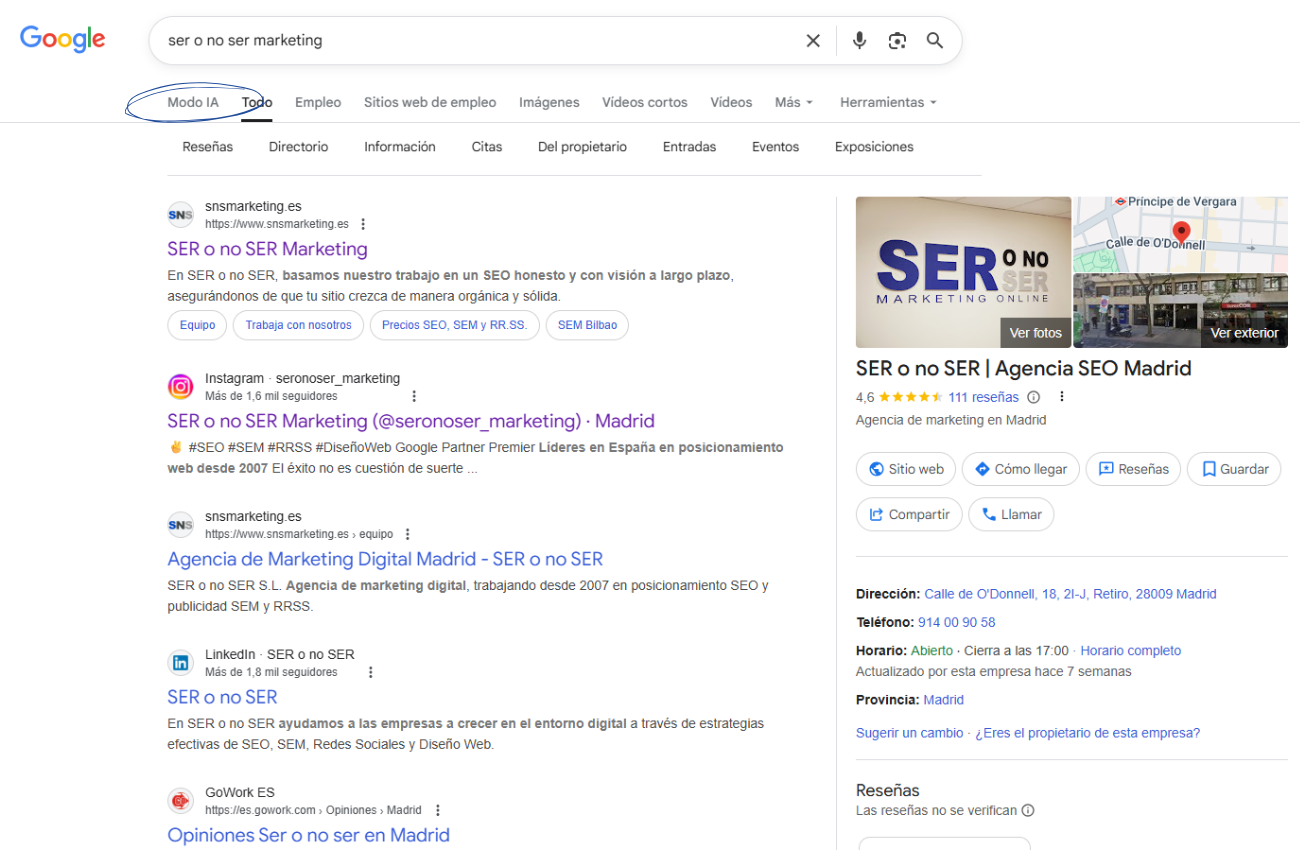Select the Reseñas filter
This screenshot has height=850, width=1300.
coord(208,147)
